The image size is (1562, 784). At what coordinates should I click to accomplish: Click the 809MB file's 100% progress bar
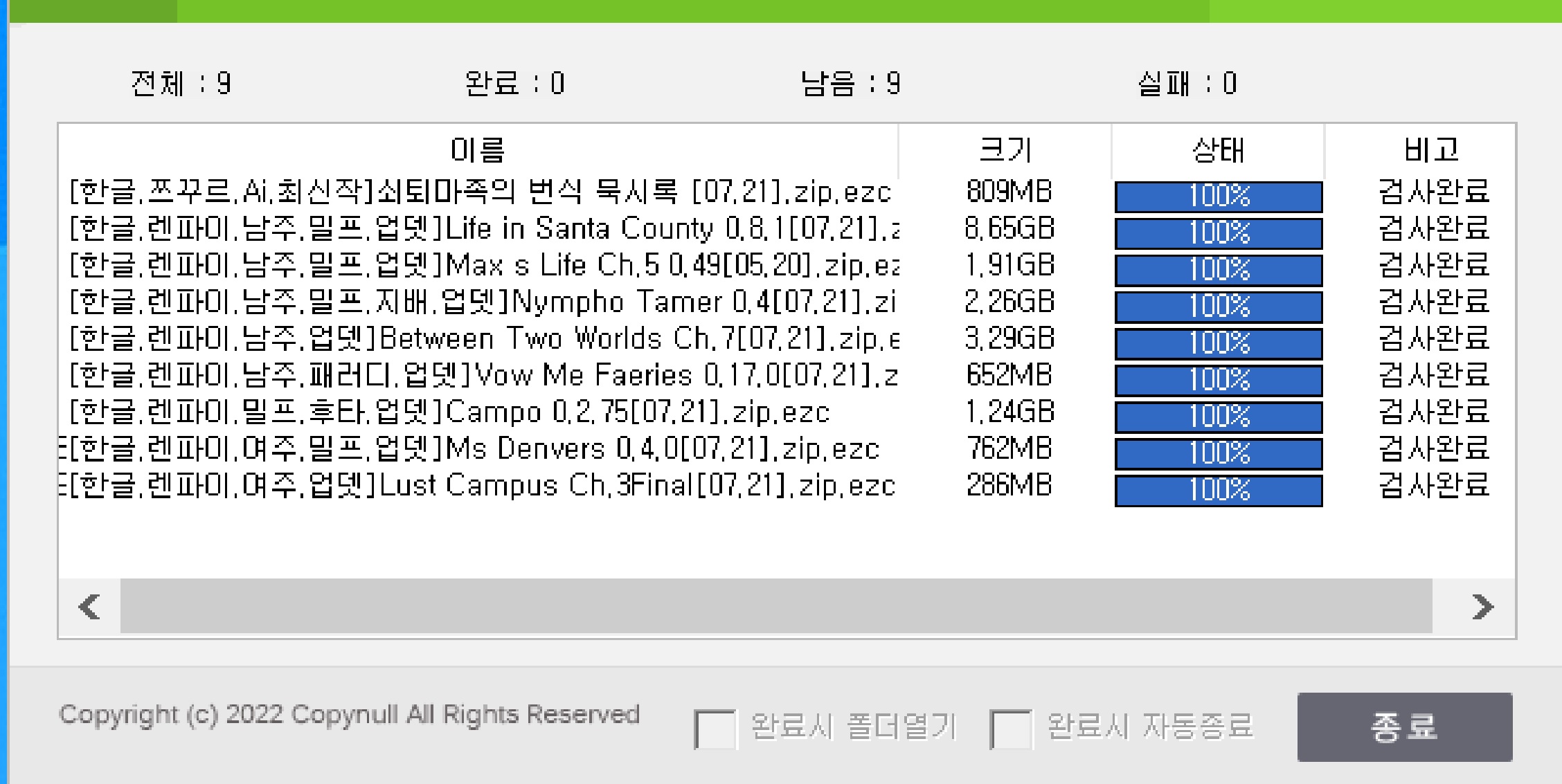click(x=1218, y=197)
